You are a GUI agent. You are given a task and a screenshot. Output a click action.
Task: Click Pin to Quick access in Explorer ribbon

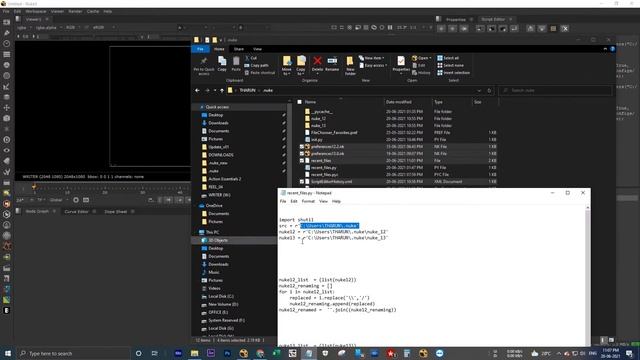click(x=204, y=66)
